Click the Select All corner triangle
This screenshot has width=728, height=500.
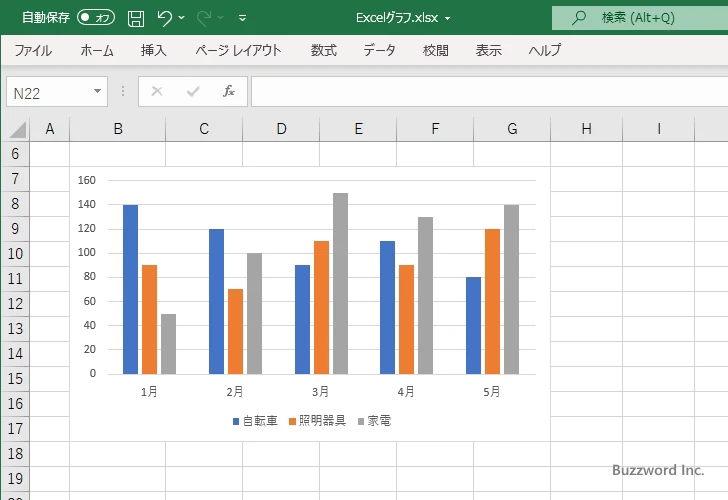[17, 130]
